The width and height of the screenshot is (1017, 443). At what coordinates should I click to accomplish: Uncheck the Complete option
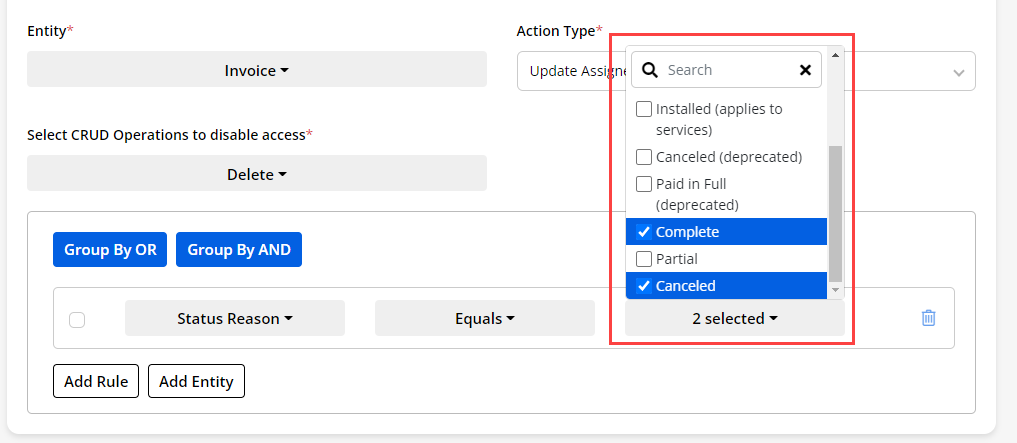[x=645, y=232]
